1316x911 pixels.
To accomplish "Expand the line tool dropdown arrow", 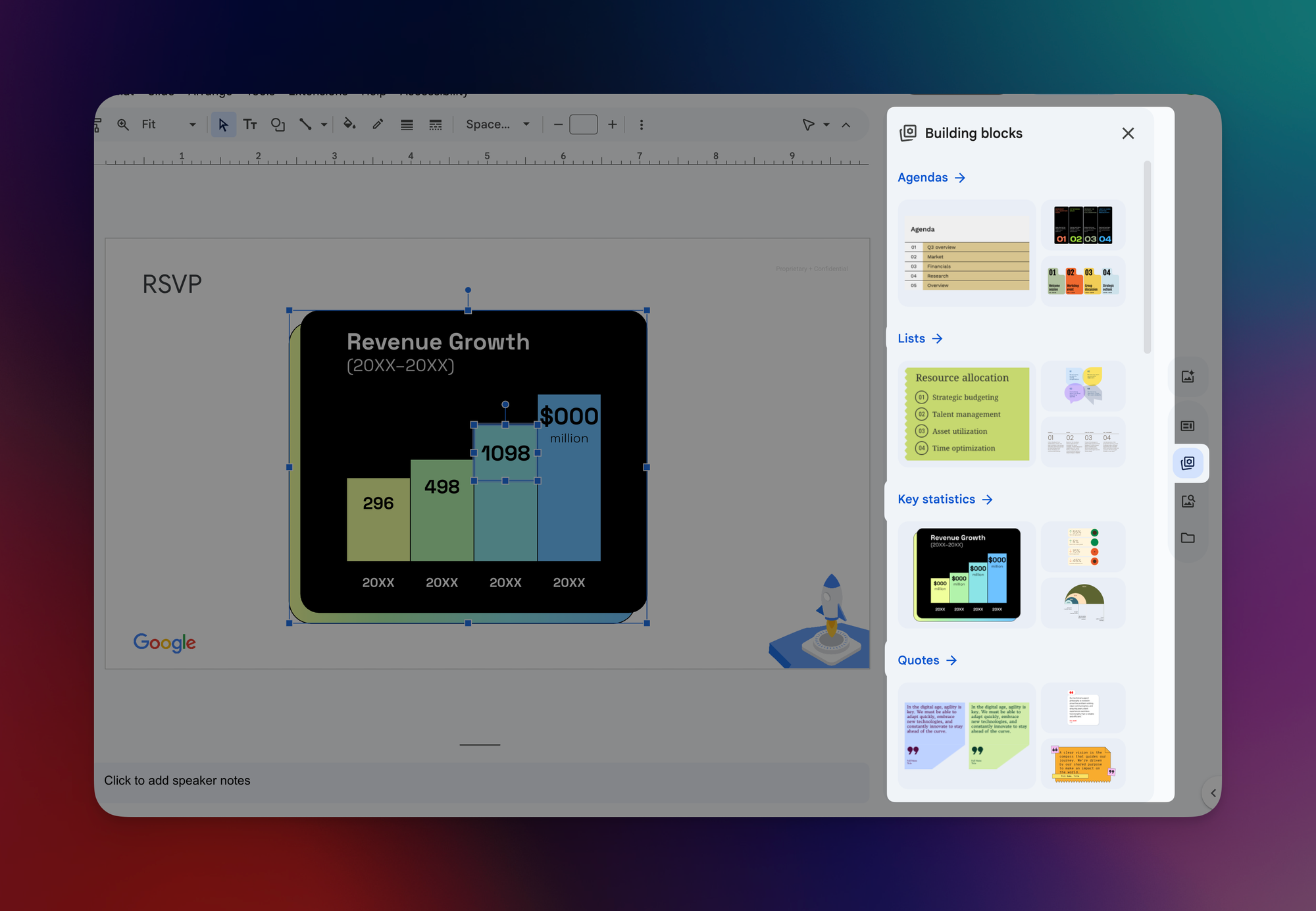I will pyautogui.click(x=324, y=124).
